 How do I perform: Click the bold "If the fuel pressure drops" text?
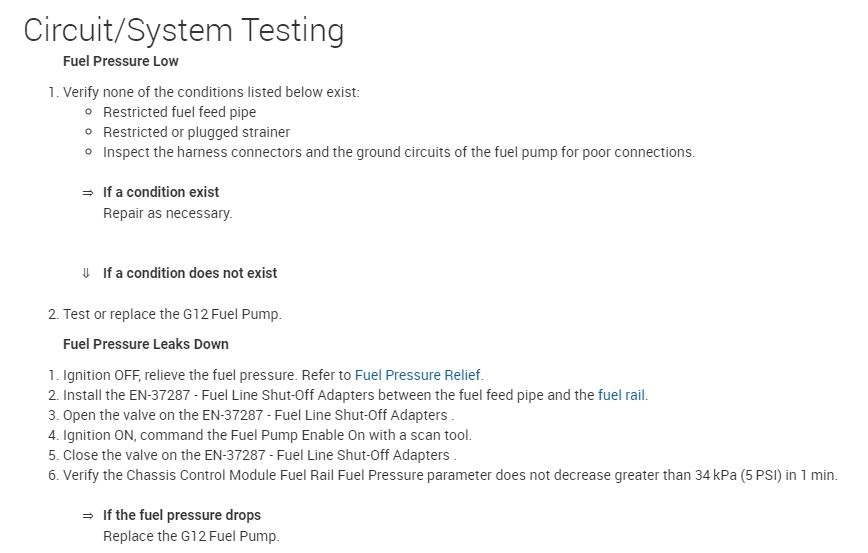click(182, 515)
